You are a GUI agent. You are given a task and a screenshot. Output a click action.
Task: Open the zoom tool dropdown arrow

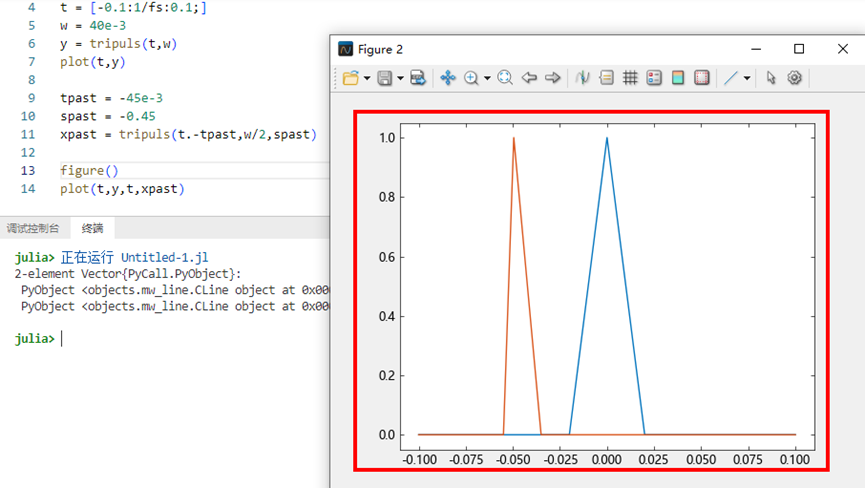coord(487,78)
